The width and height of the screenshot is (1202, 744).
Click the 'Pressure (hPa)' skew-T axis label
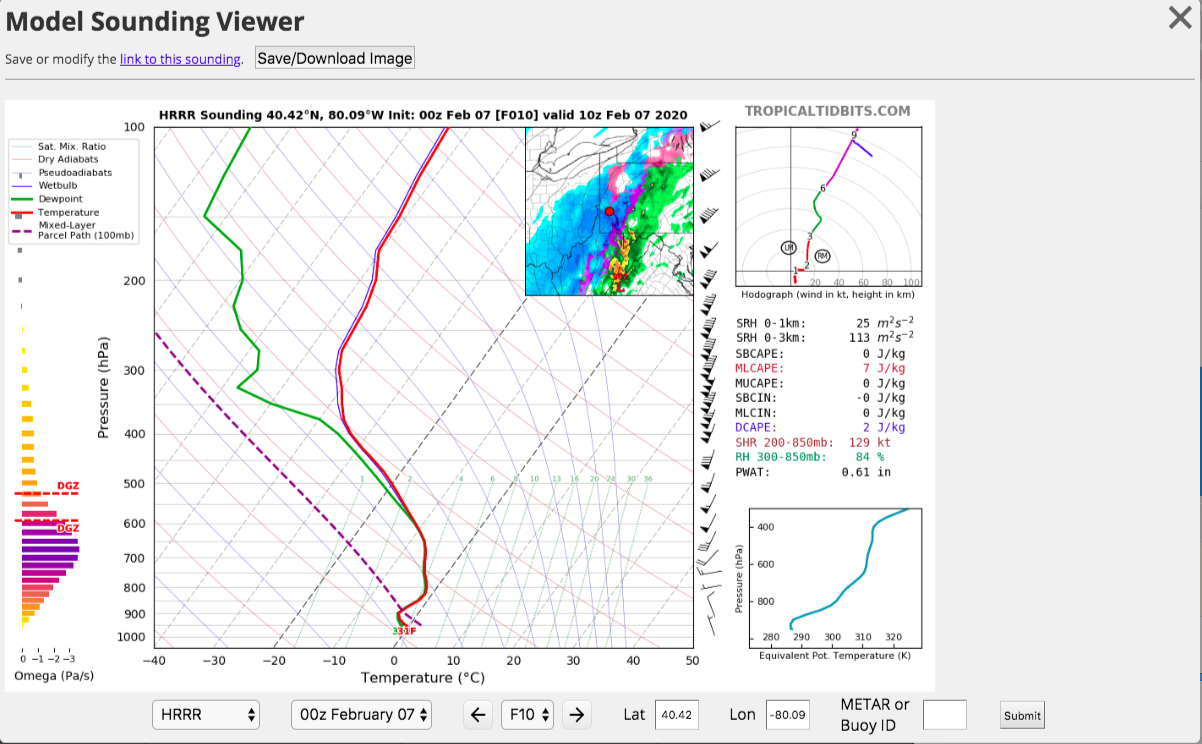pyautogui.click(x=103, y=387)
